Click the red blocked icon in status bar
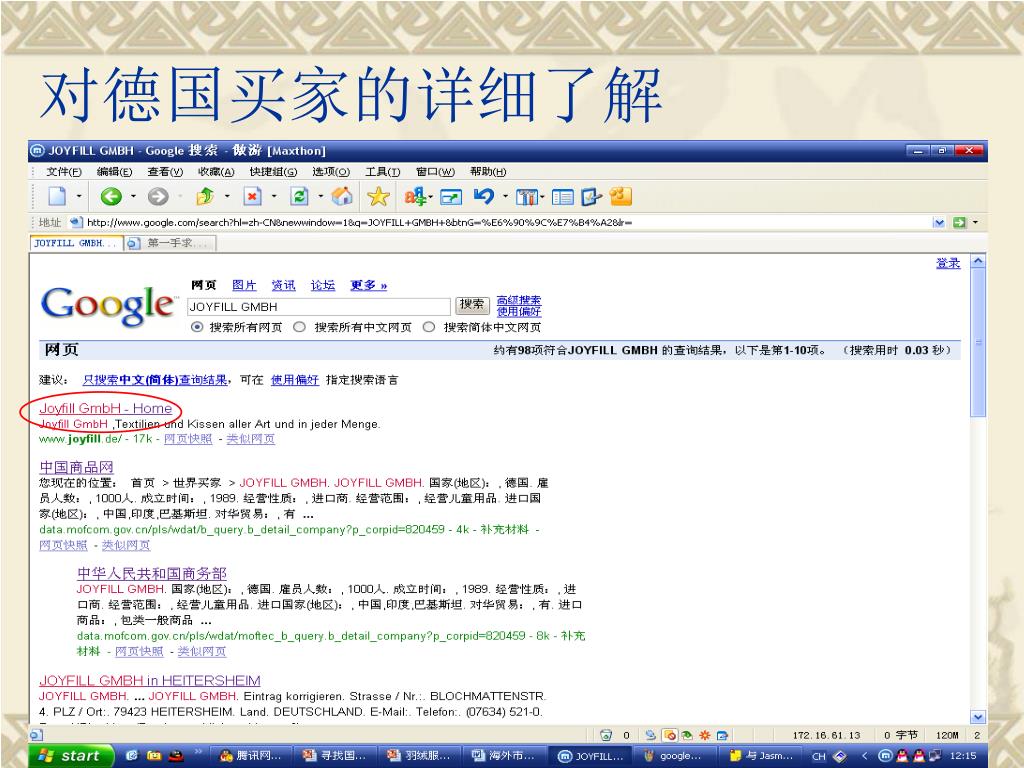This screenshot has height=768, width=1024. 669,735
